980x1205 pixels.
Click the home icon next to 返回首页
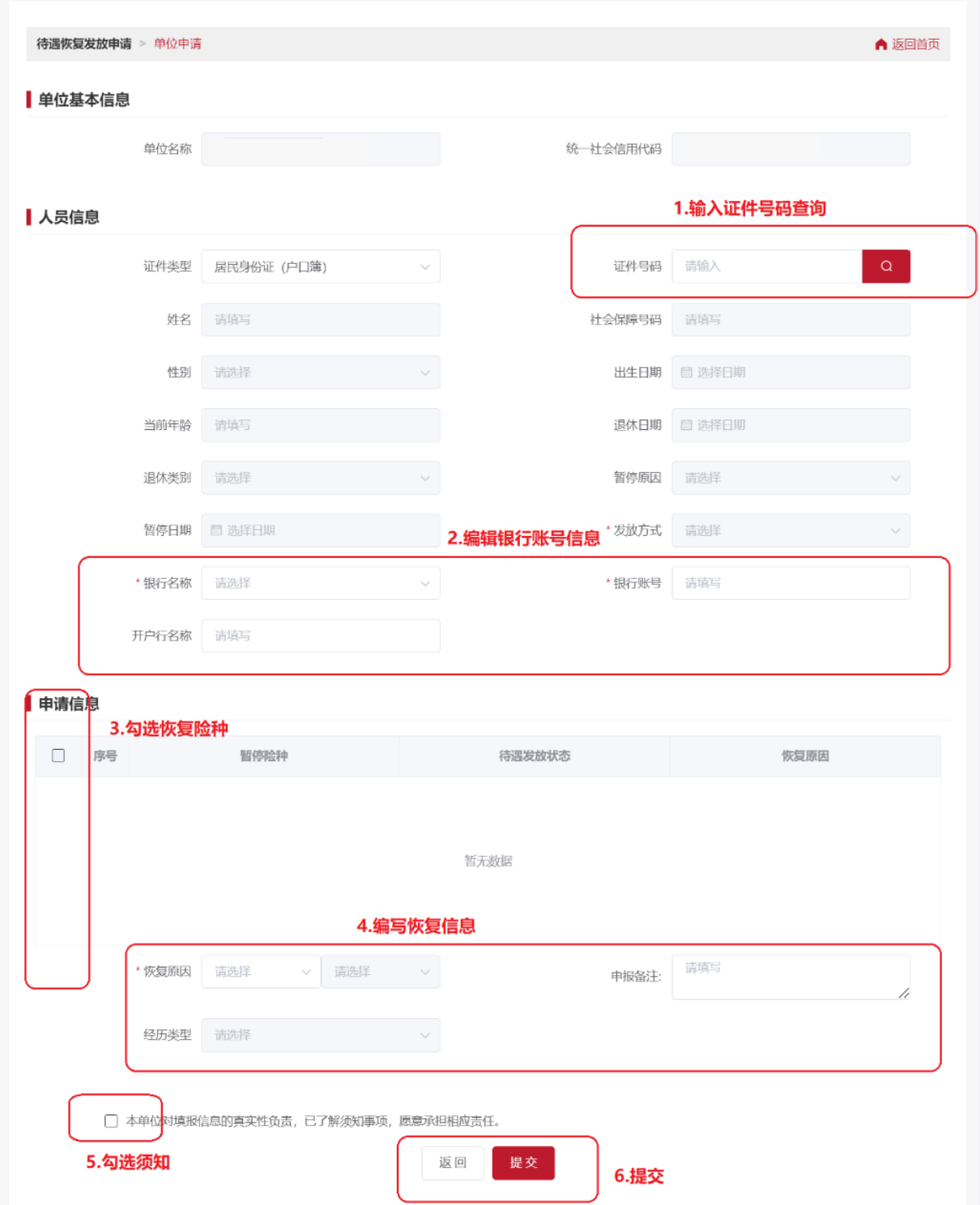tap(880, 45)
